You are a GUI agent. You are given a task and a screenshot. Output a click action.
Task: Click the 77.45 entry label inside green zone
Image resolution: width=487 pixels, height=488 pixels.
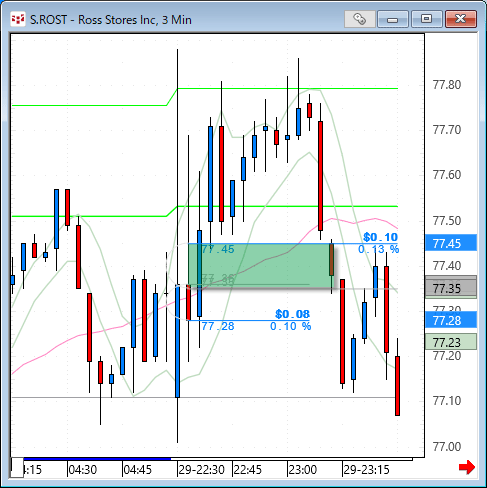[218, 249]
